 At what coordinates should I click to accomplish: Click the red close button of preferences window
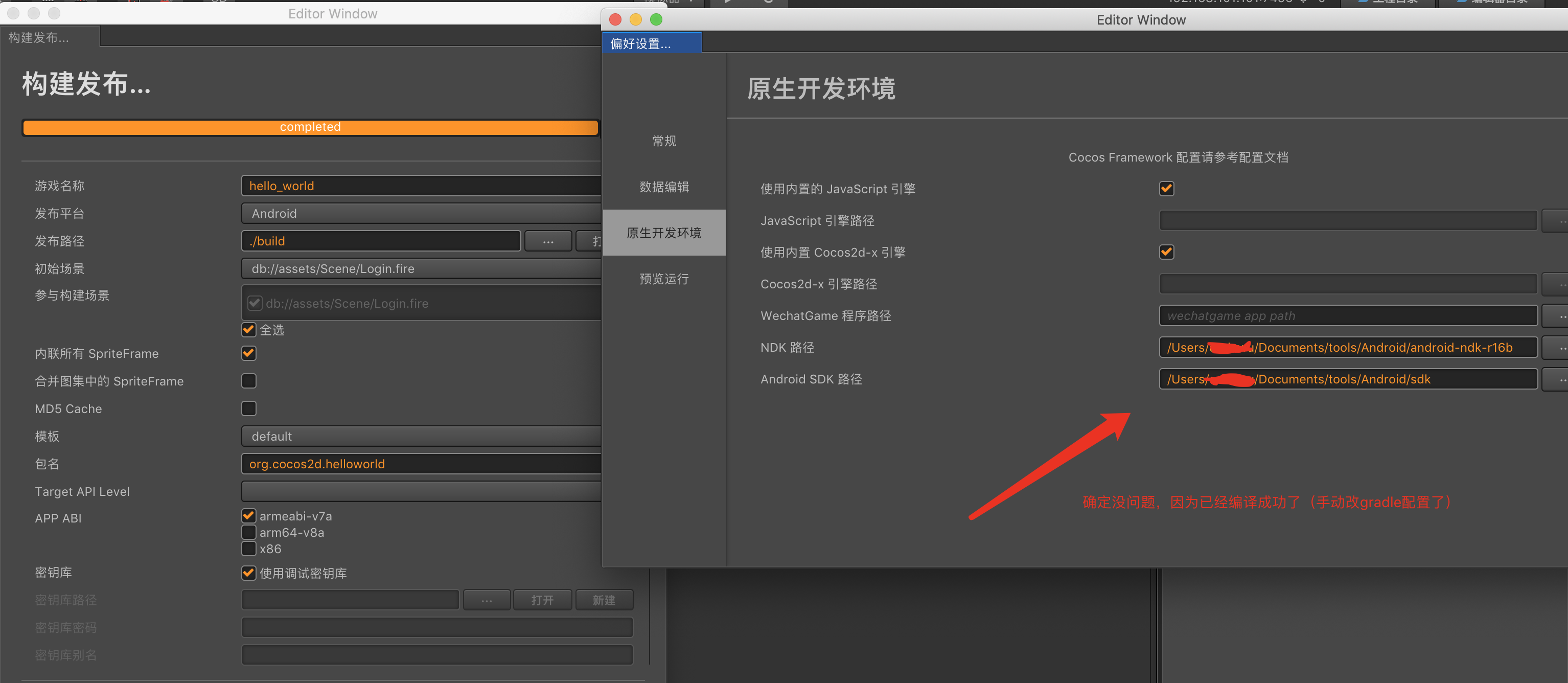click(615, 19)
